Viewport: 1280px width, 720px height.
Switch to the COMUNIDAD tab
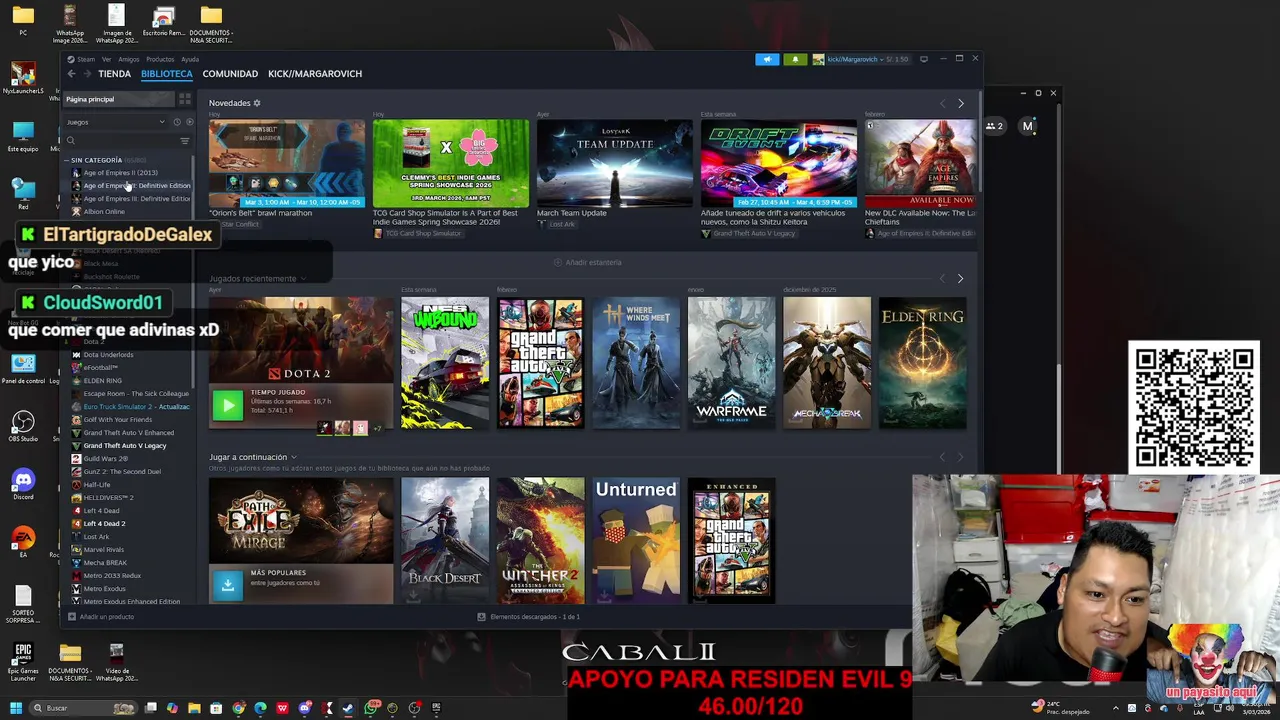(230, 74)
